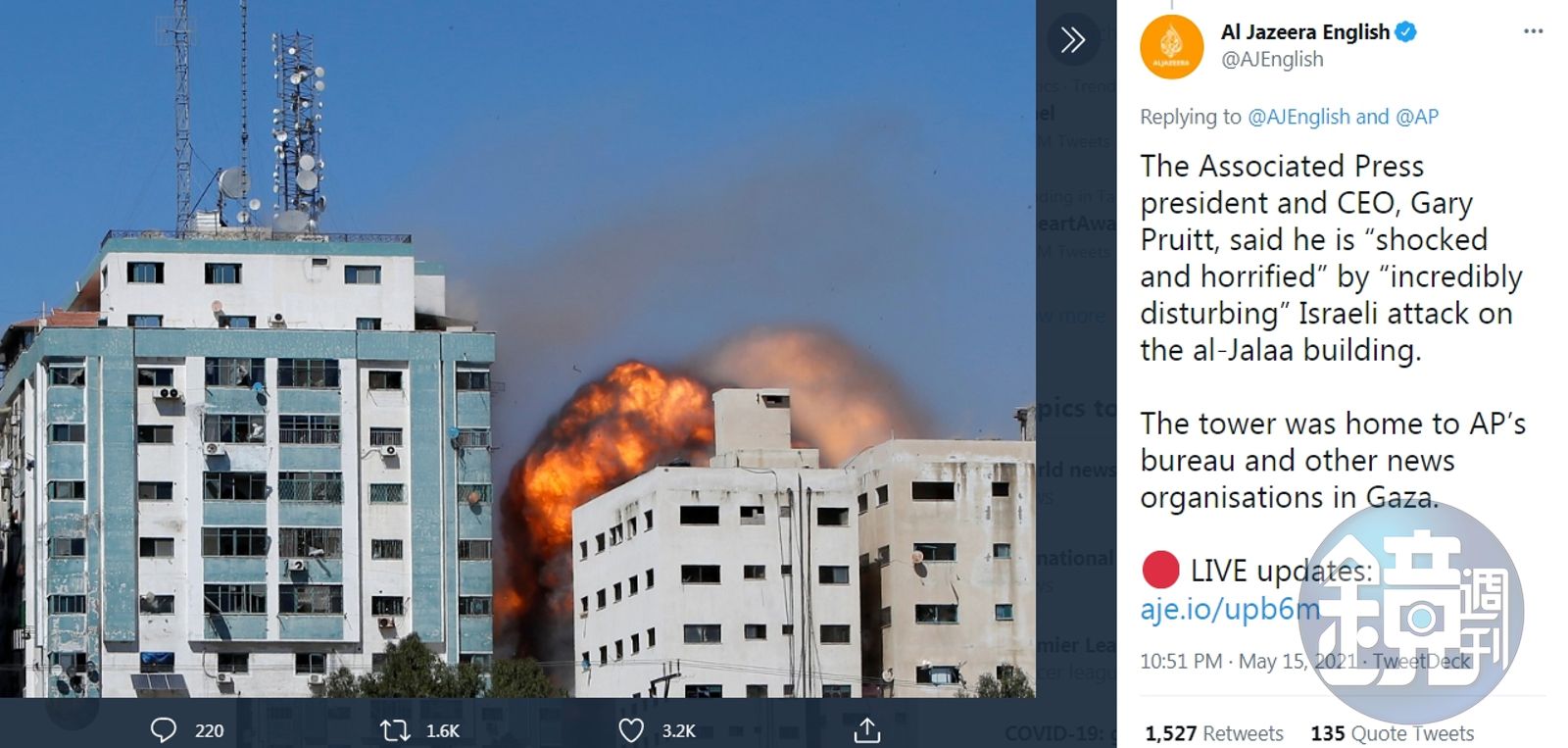
Task: Click the blue verified badge
Action: [1406, 32]
